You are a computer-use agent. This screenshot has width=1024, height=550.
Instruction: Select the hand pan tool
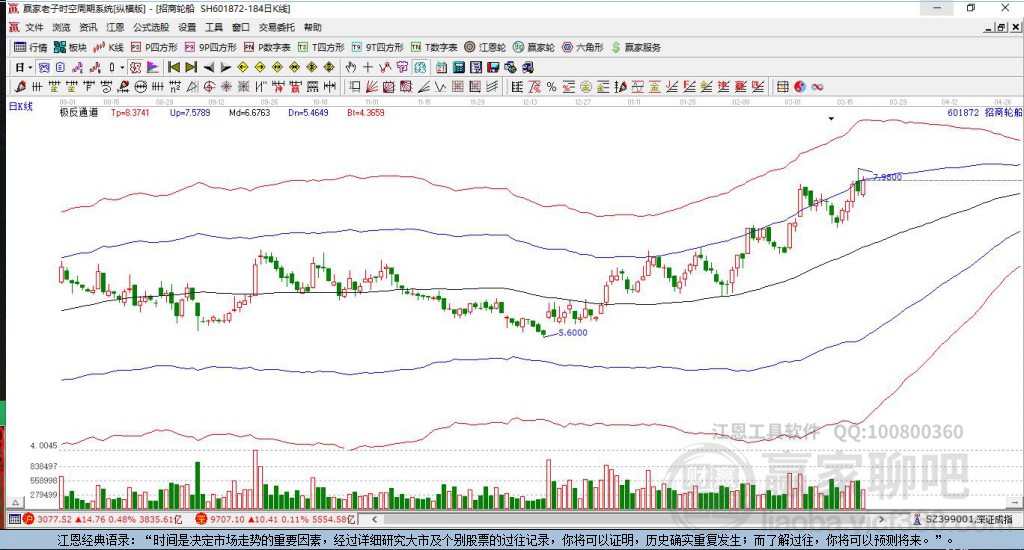[x=351, y=67]
